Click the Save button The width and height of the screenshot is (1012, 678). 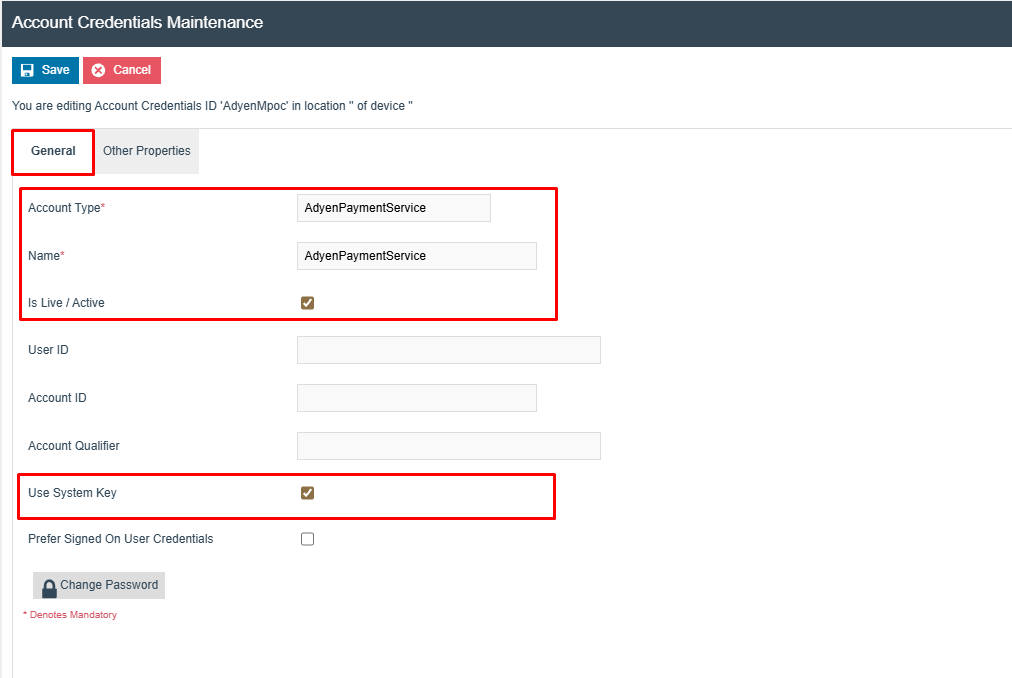point(45,70)
